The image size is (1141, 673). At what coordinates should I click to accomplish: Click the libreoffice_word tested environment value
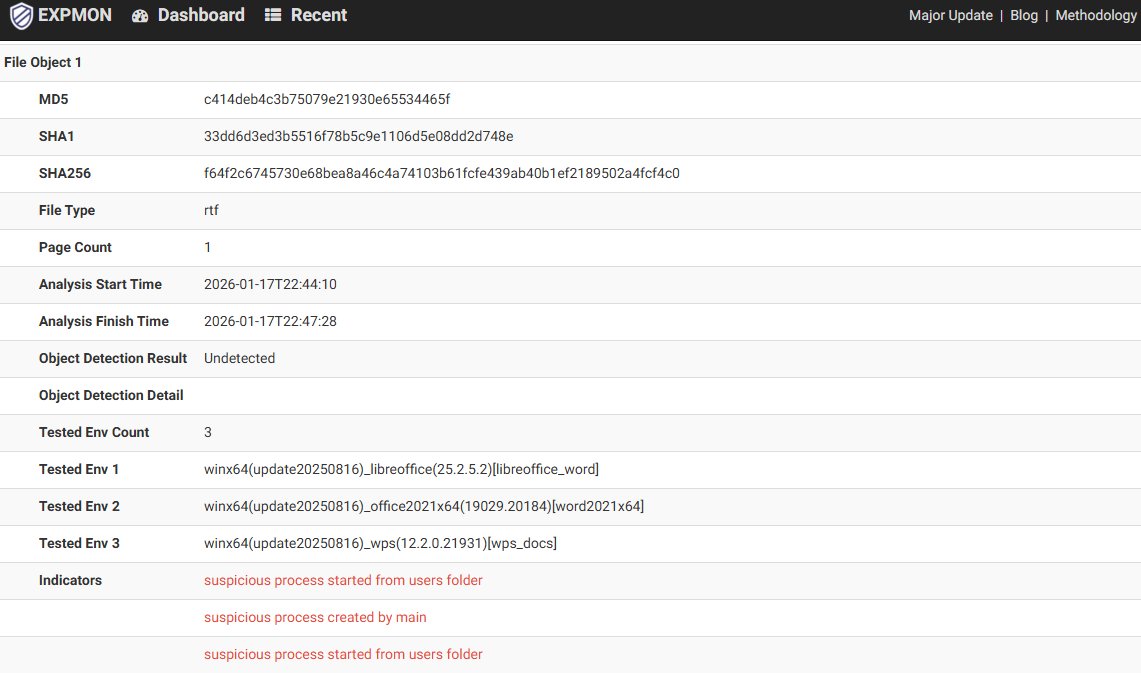pos(401,469)
